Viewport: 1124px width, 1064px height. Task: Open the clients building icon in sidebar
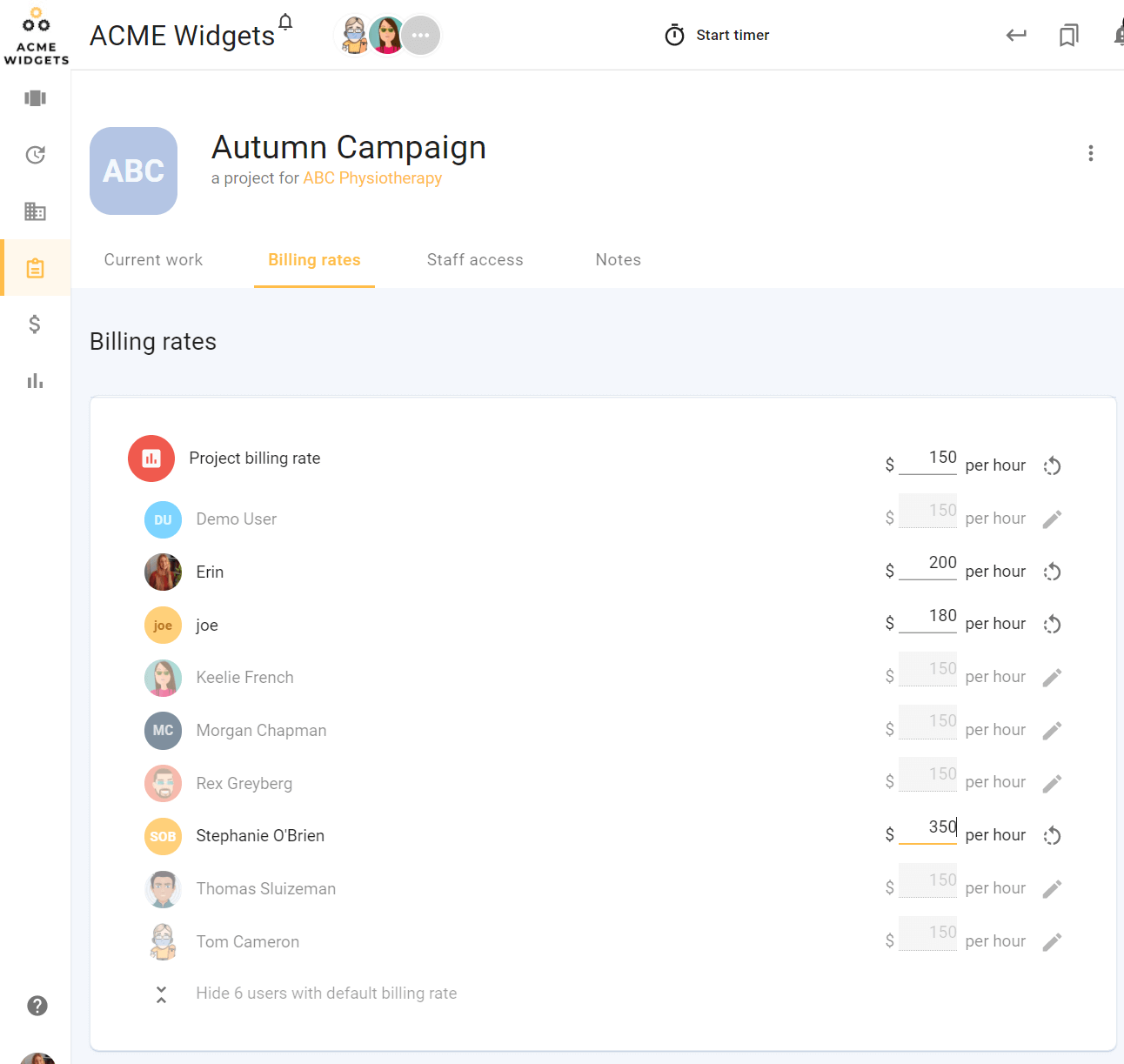pyautogui.click(x=36, y=211)
